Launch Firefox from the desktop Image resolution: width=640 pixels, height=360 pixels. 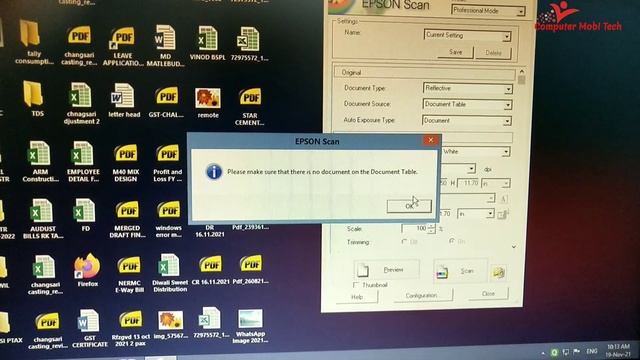pos(87,270)
